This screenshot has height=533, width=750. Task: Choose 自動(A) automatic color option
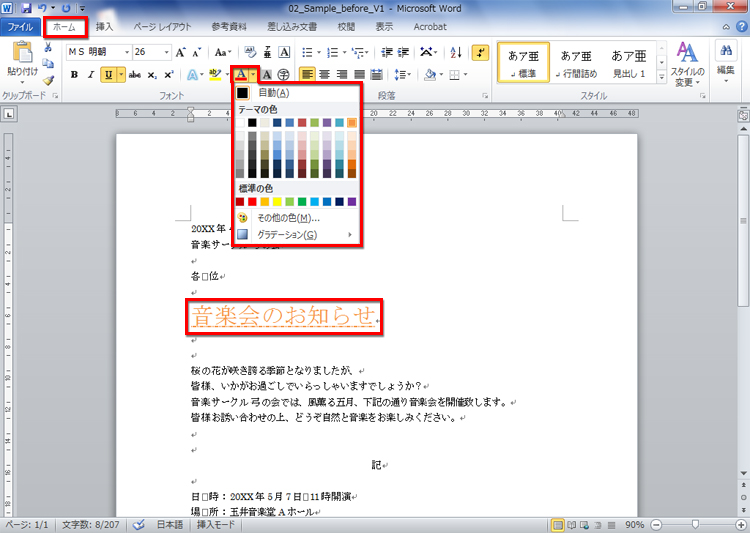296,93
